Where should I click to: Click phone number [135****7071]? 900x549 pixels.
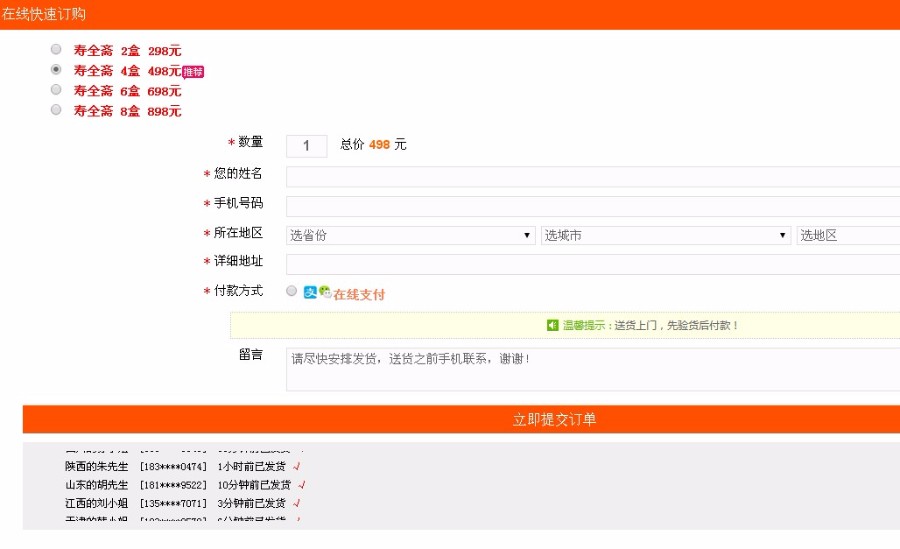173,503
